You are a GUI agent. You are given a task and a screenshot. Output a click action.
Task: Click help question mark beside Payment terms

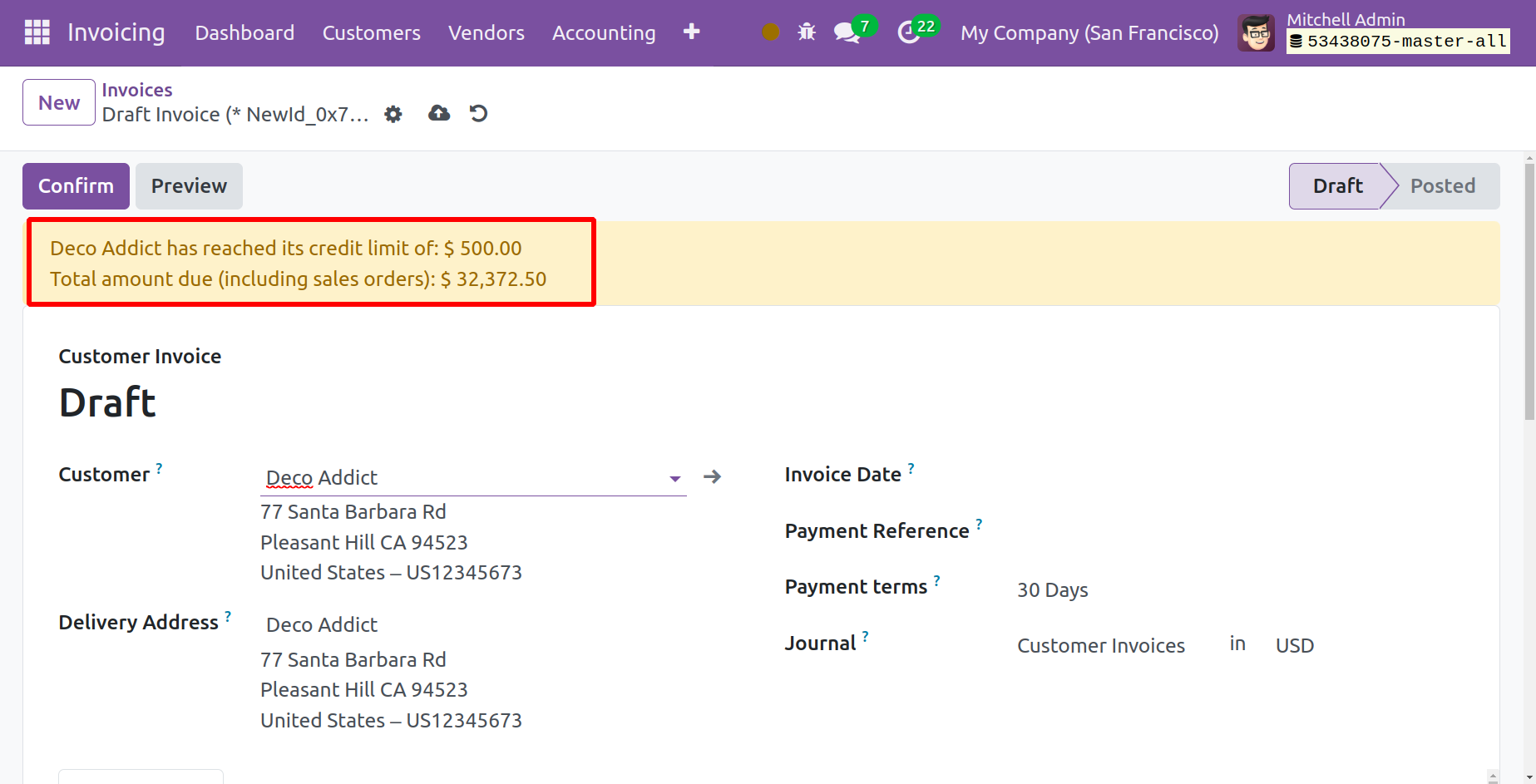936,580
